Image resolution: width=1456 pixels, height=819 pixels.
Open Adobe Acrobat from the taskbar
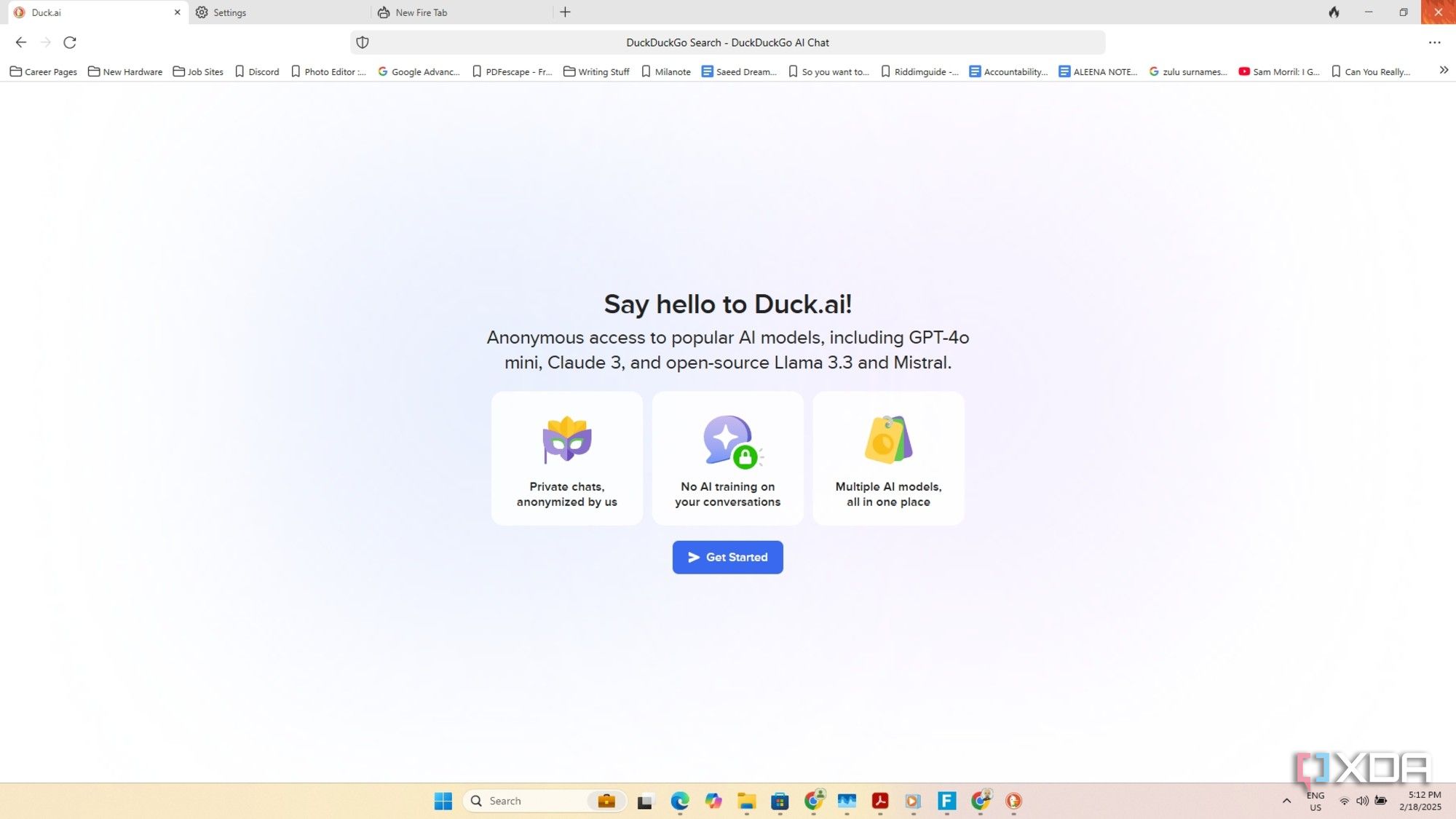tap(880, 801)
